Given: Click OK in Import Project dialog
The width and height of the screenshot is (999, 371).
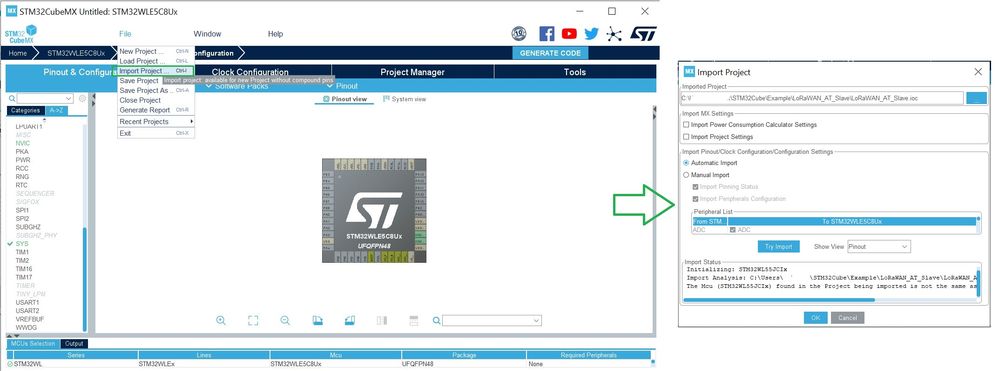Looking at the screenshot, I should point(815,317).
